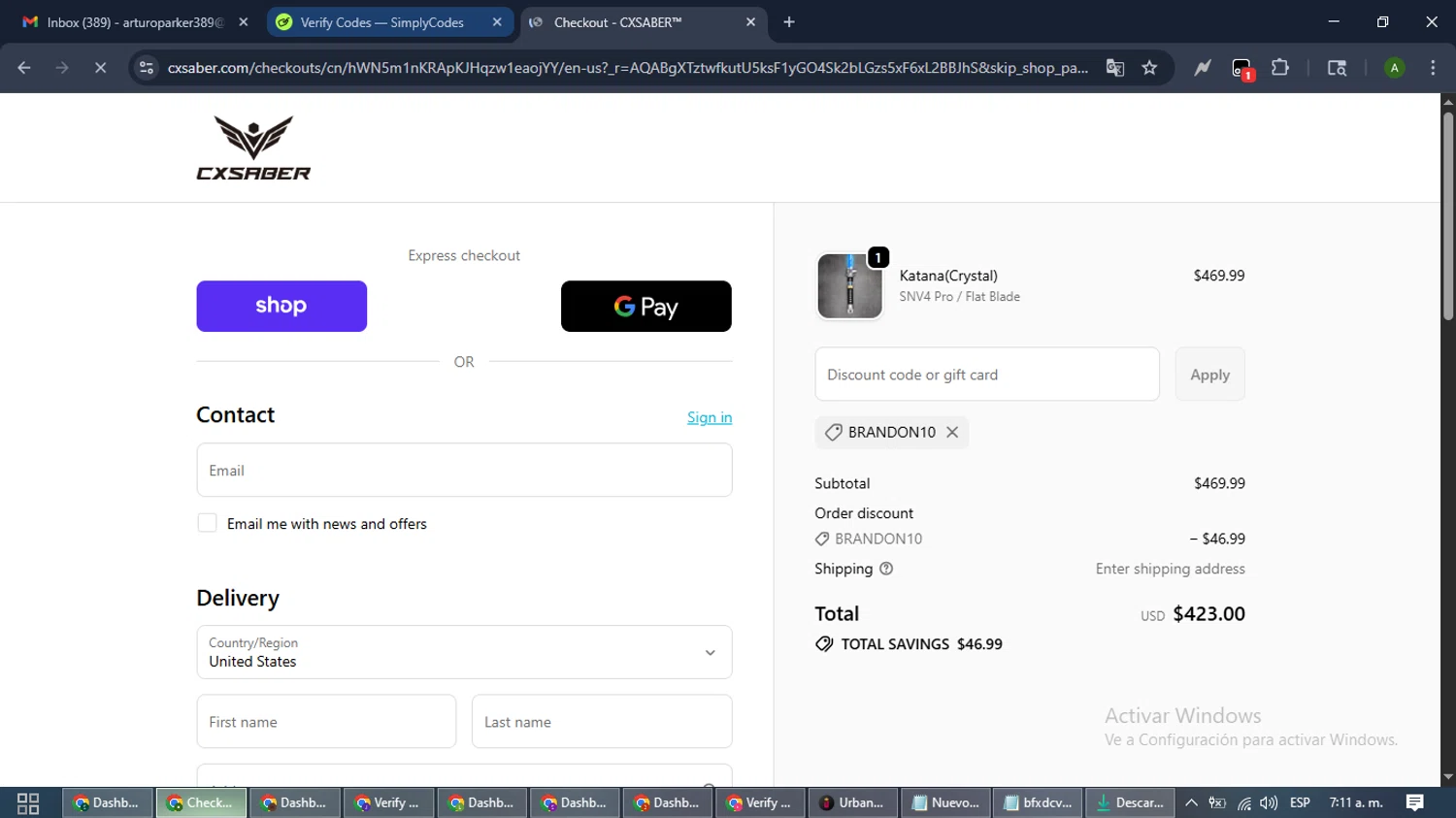Click the SNV4 Pro / Flat Blade text
Viewport: 1456px width, 818px height.
959,297
